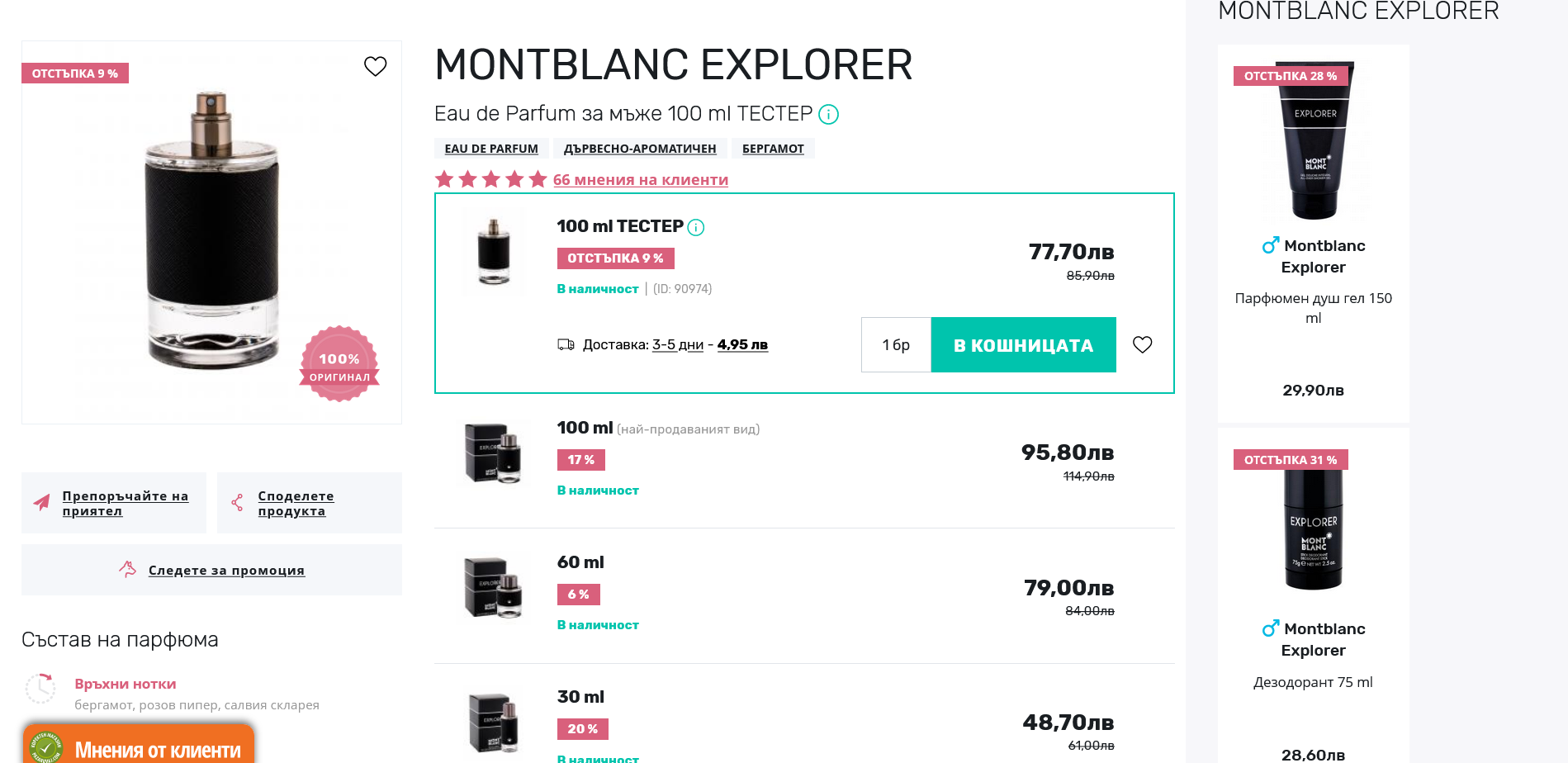The width and height of the screenshot is (1568, 763).
Task: Click the paper plane recommend icon
Action: pos(41,503)
